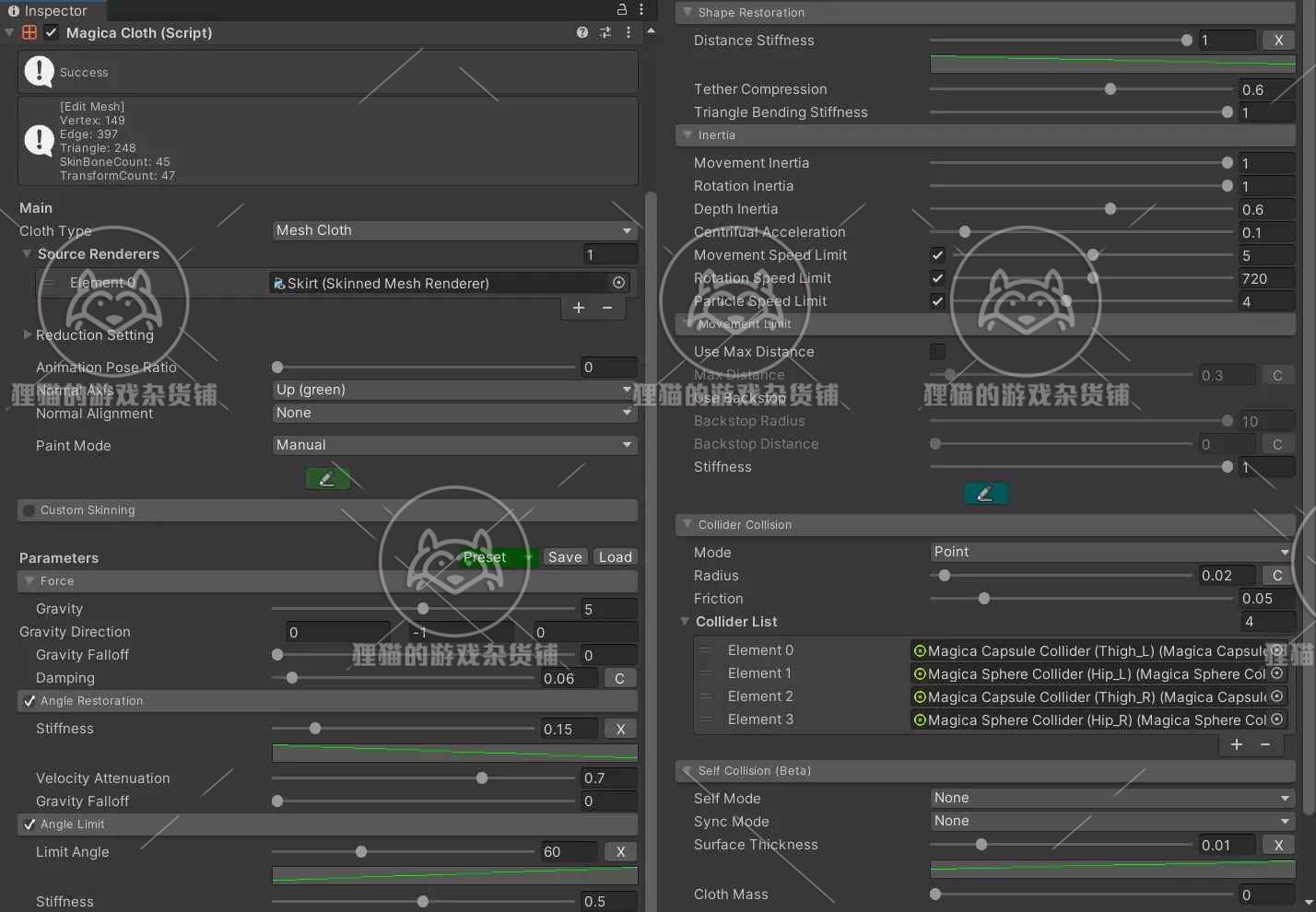Expand the Reduction Setting foldout
1316x912 pixels.
(27, 334)
